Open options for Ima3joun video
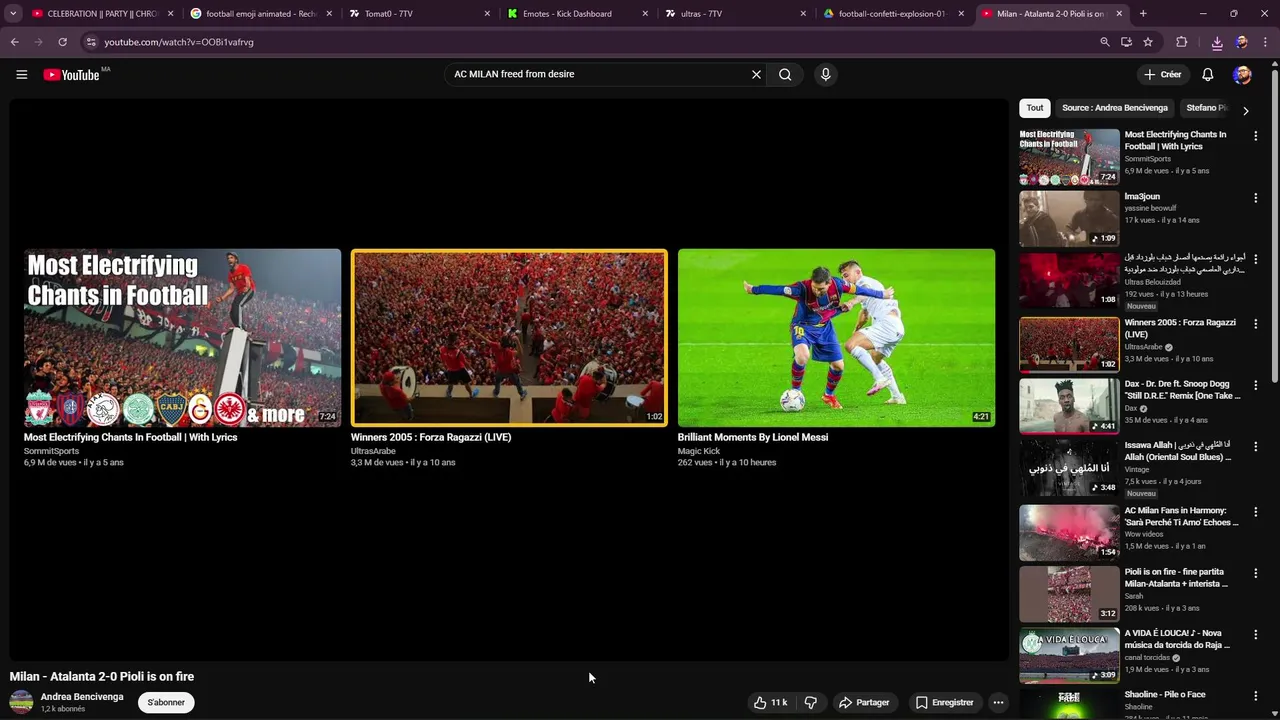 1255,198
